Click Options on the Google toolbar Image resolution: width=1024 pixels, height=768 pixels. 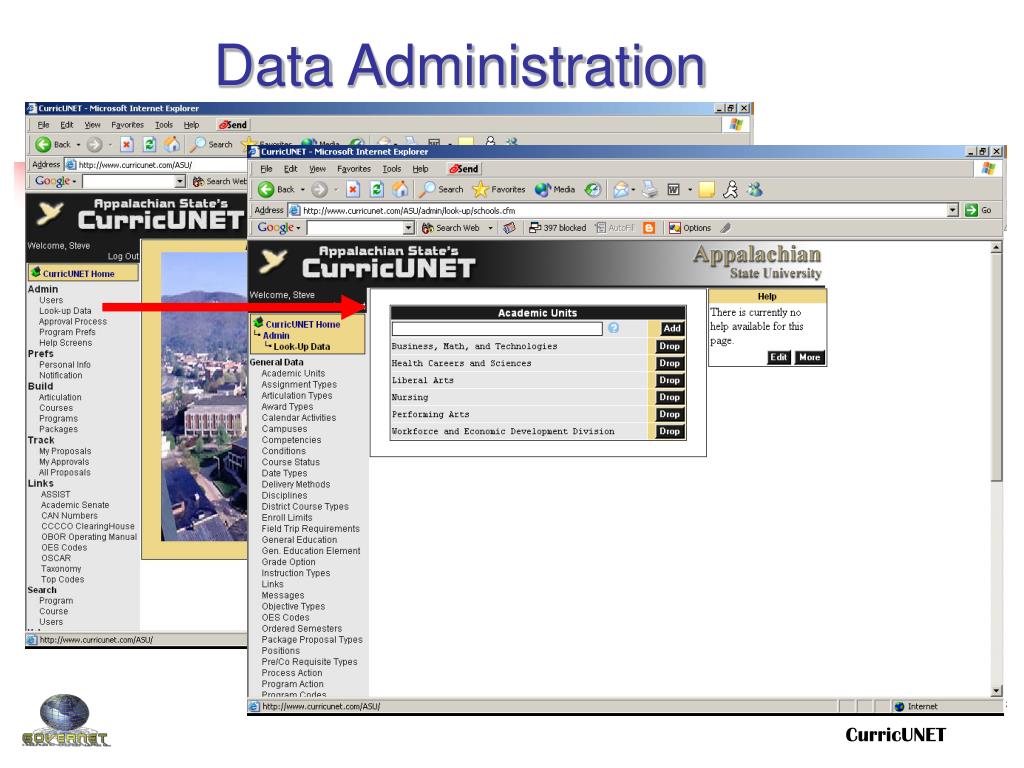click(690, 228)
